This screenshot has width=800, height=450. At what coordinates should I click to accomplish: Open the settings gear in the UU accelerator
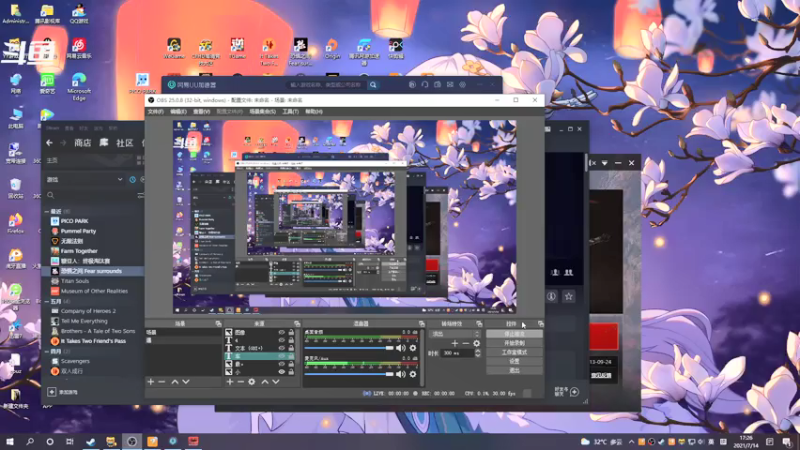(463, 85)
